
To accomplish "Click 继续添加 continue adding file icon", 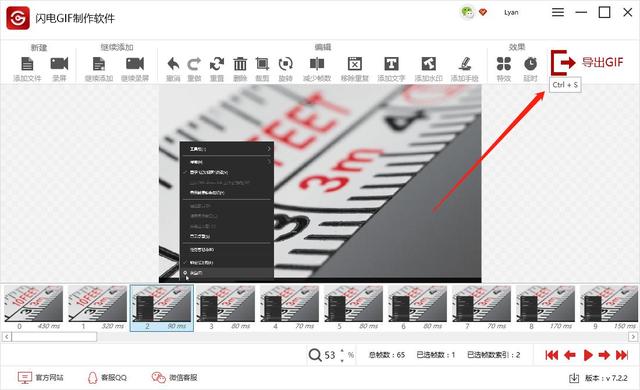I will point(99,64).
